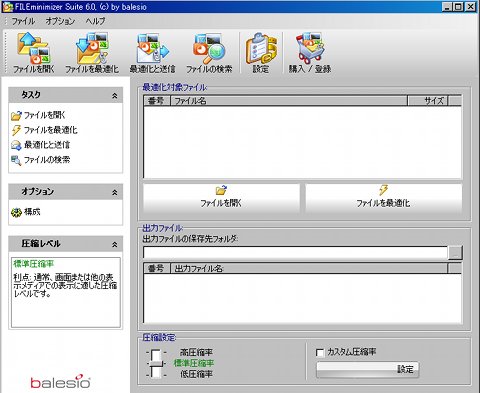Screen dimensions: 480x393
Task: Select the 最適化と送信 toolbar icon
Action: coord(152,52)
